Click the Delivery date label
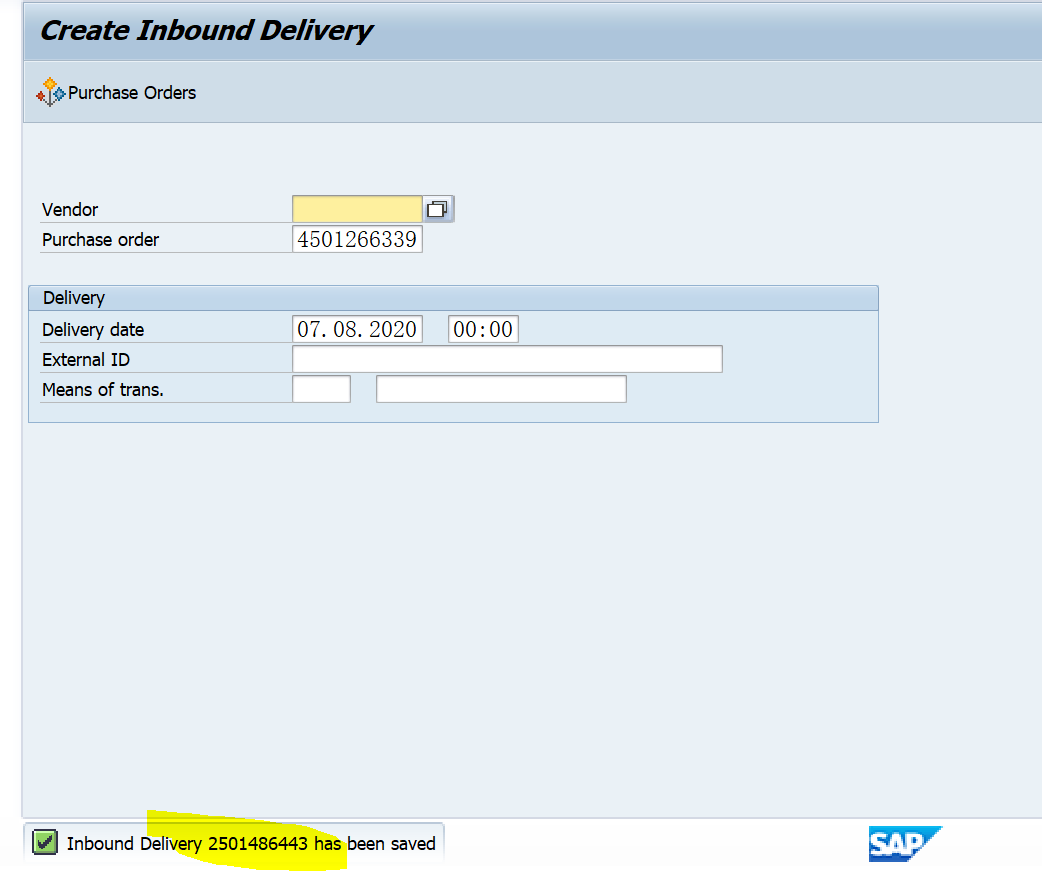 tap(93, 330)
